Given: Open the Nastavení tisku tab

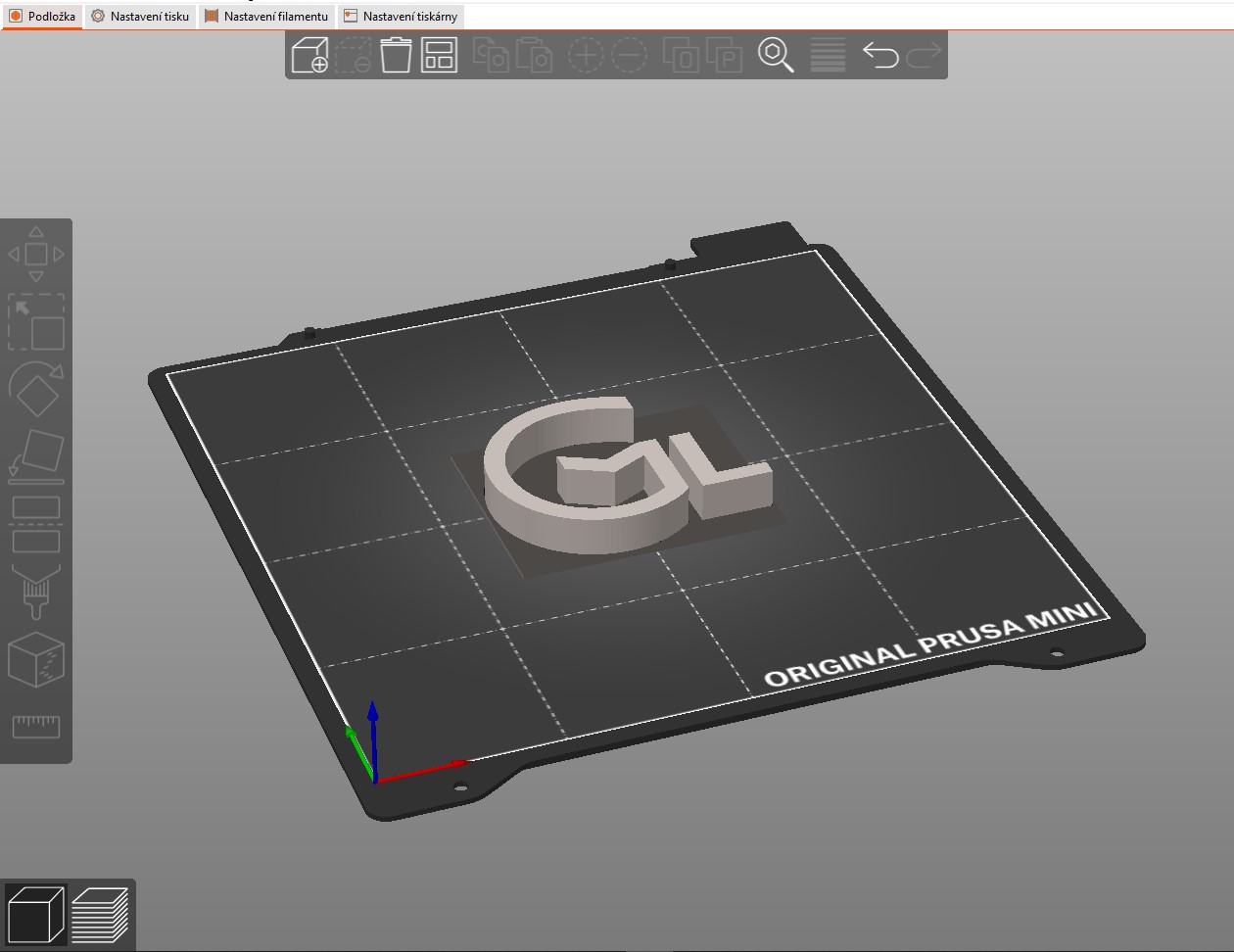Looking at the screenshot, I should (140, 17).
